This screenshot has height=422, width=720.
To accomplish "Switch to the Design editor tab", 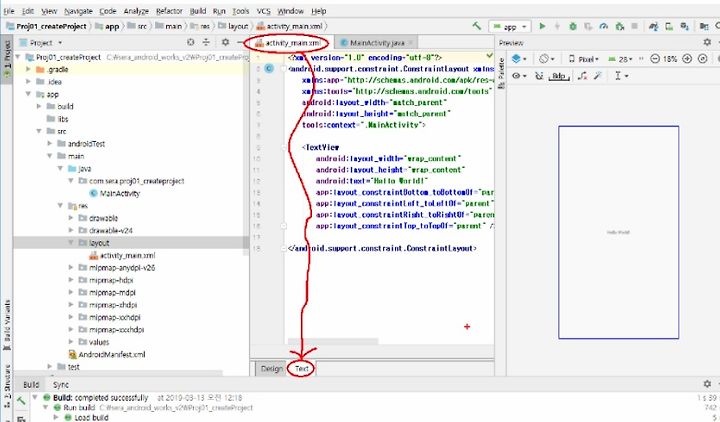I will (x=271, y=368).
